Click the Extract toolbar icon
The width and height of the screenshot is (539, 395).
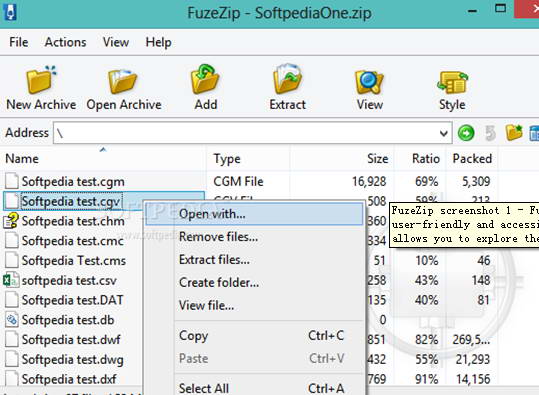(x=287, y=80)
